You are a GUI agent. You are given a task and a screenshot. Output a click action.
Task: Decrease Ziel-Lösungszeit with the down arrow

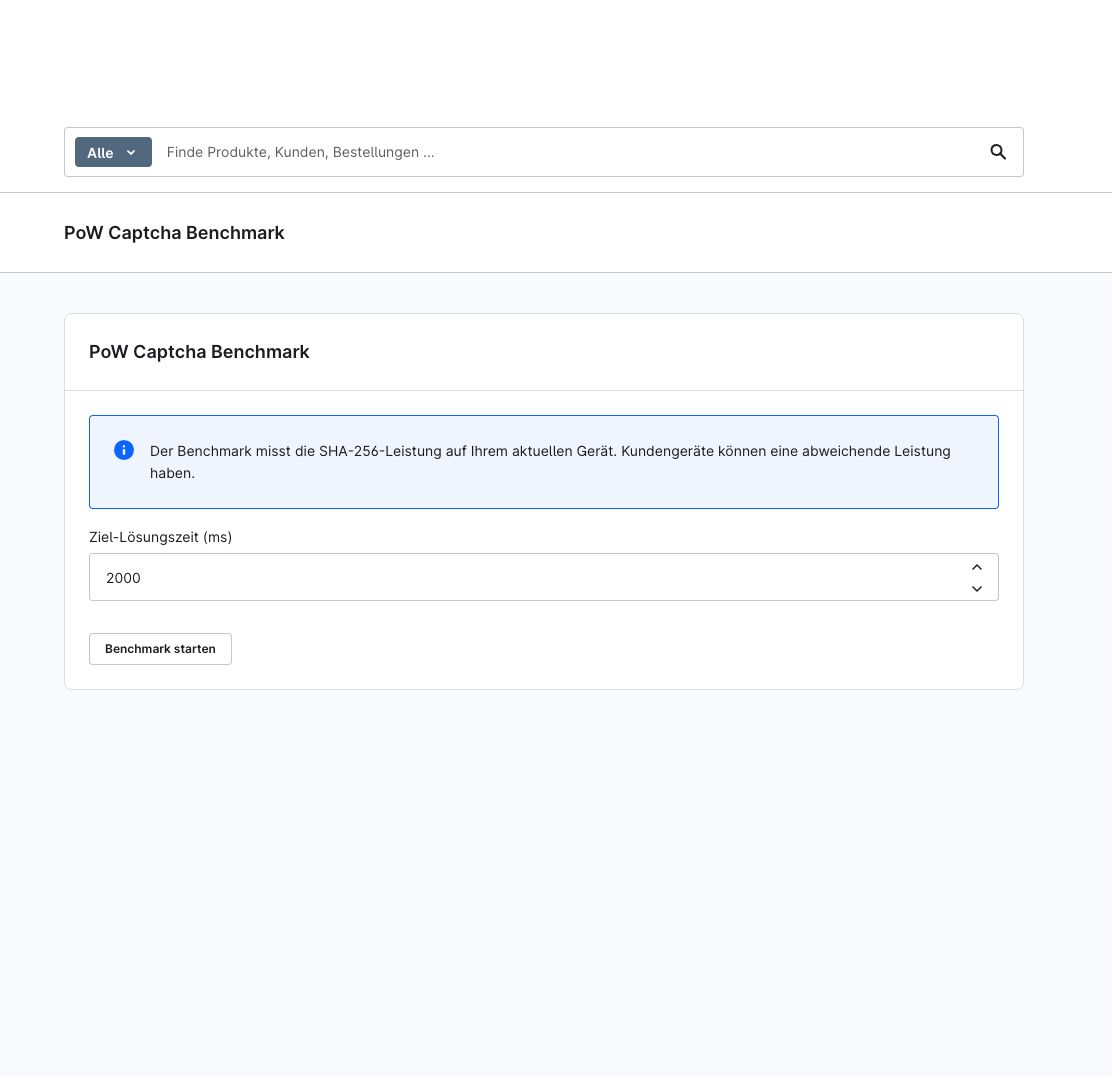tap(977, 589)
